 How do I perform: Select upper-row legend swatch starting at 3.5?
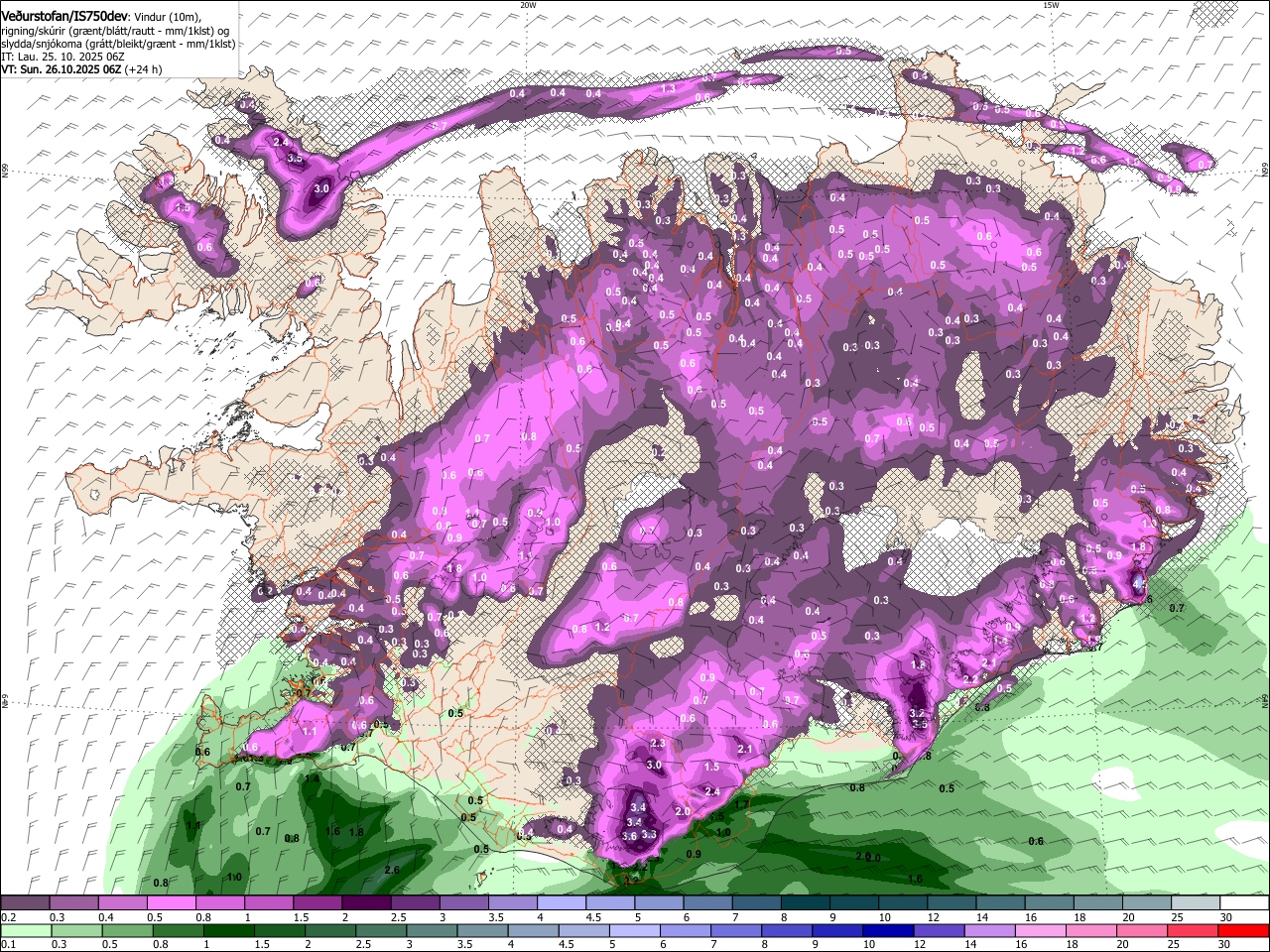tap(512, 903)
